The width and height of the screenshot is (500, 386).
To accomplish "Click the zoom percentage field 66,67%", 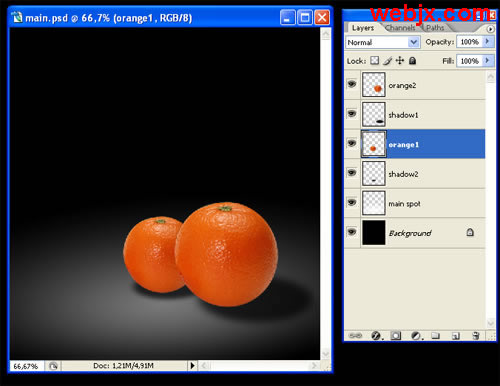I will pos(26,366).
